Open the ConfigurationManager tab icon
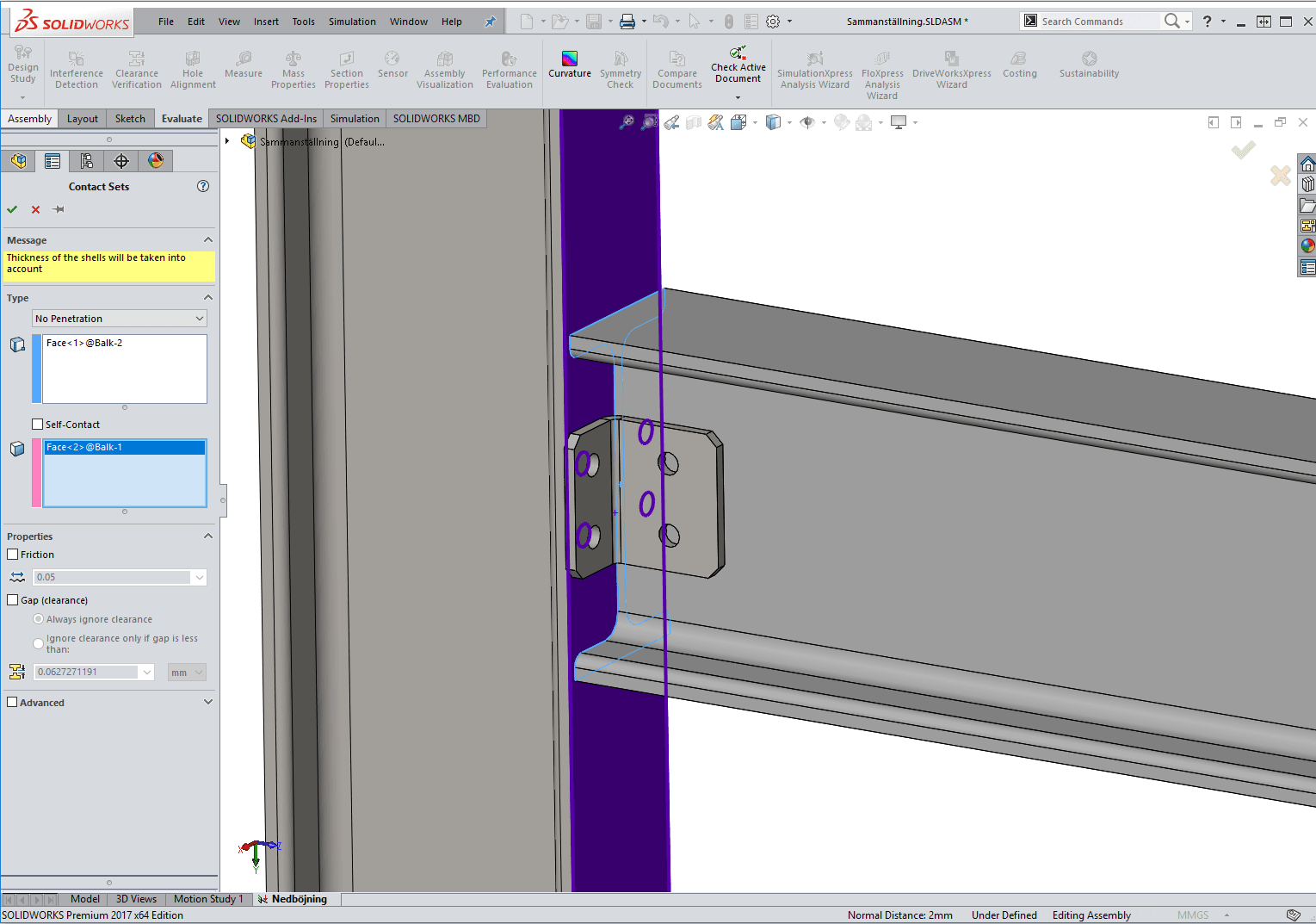The height and width of the screenshot is (924, 1316). pos(87,161)
